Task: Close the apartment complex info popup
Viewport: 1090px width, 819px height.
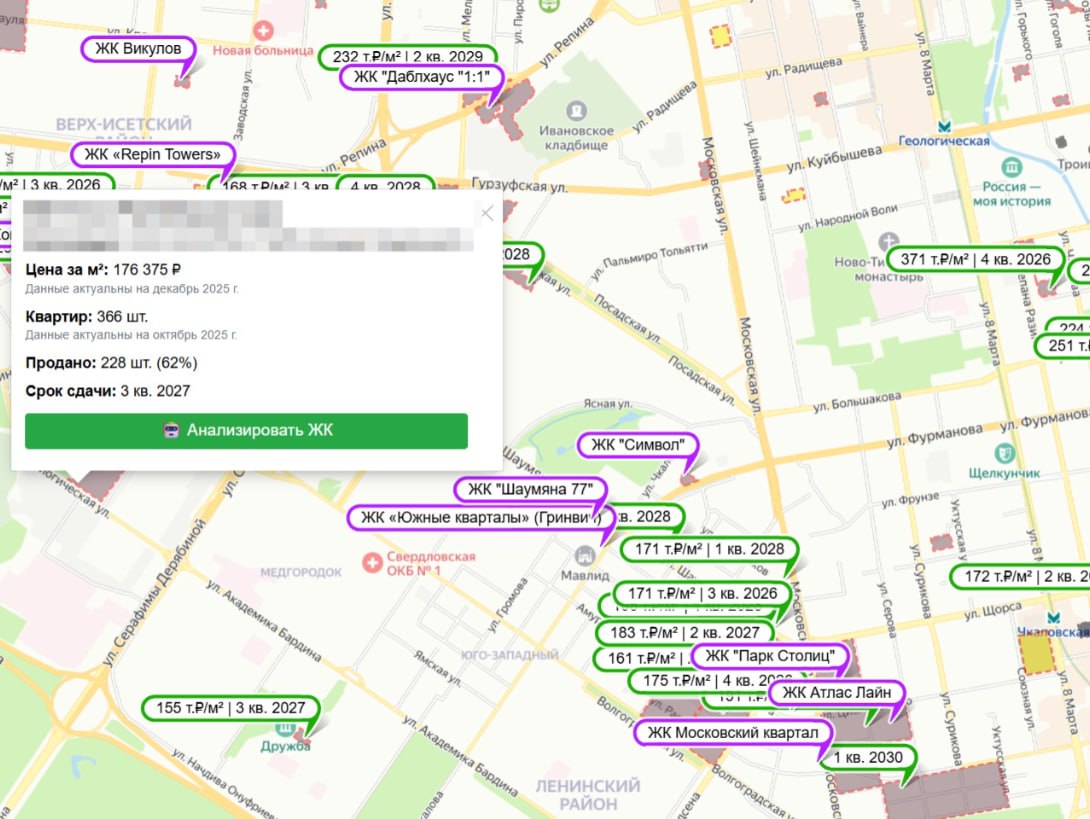Action: coord(487,213)
